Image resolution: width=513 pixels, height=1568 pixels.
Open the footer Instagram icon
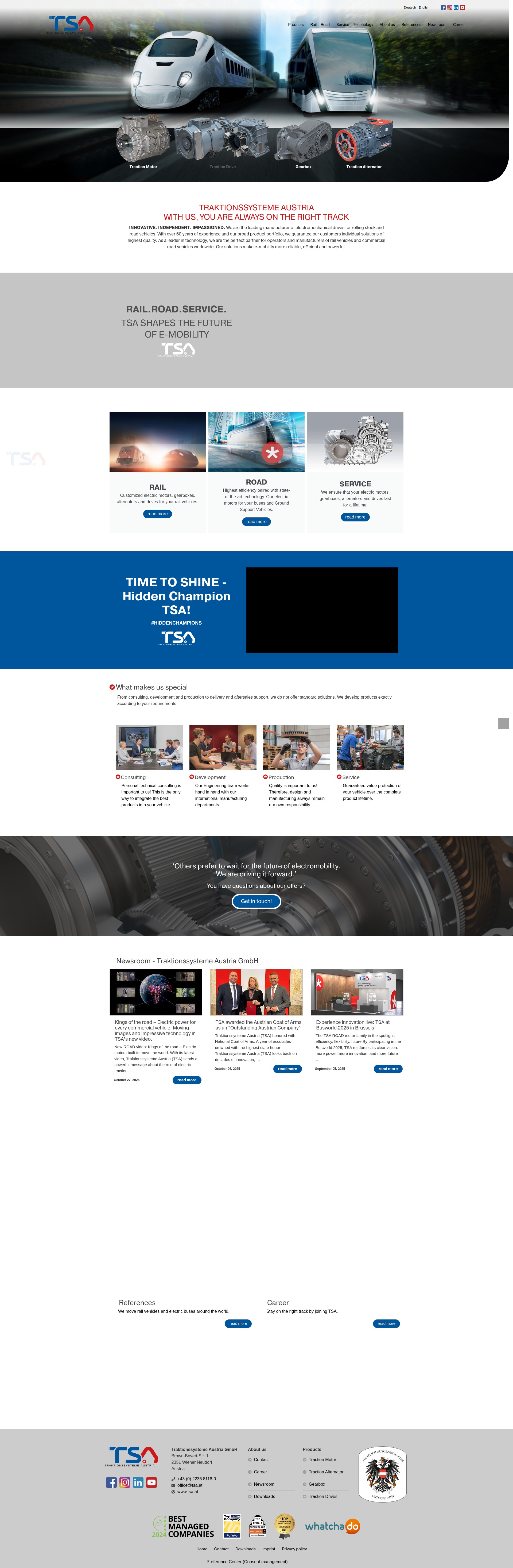pyautogui.click(x=125, y=1482)
